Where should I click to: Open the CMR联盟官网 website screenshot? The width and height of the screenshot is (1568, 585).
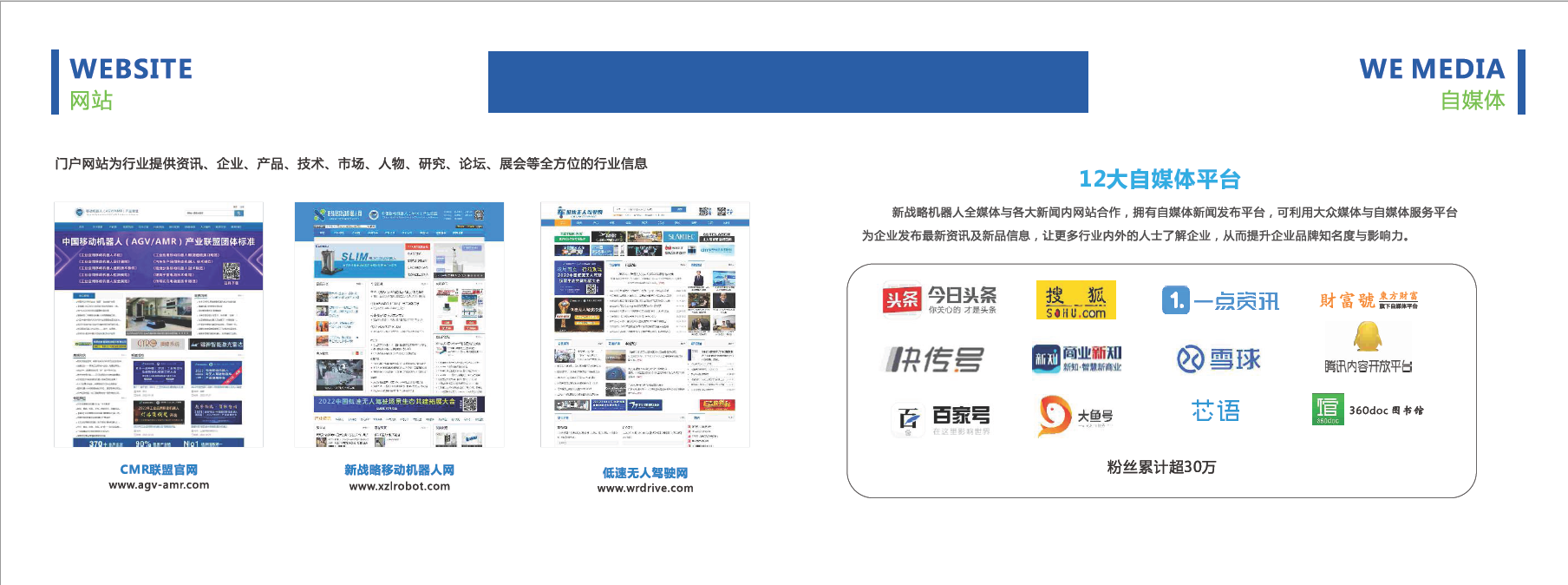[159, 325]
